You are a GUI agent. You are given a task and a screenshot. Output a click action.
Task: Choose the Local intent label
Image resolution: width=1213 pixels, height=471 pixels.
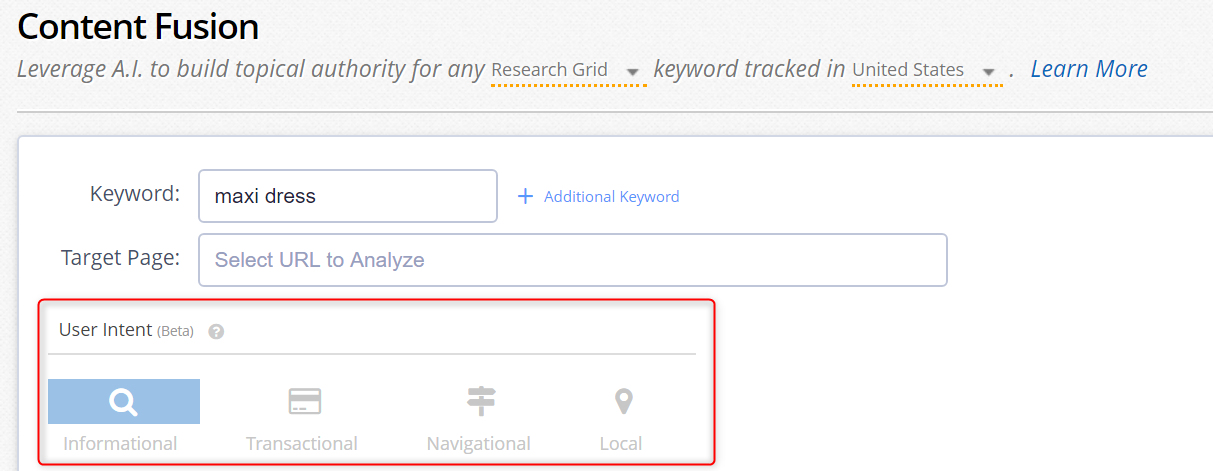point(621,443)
